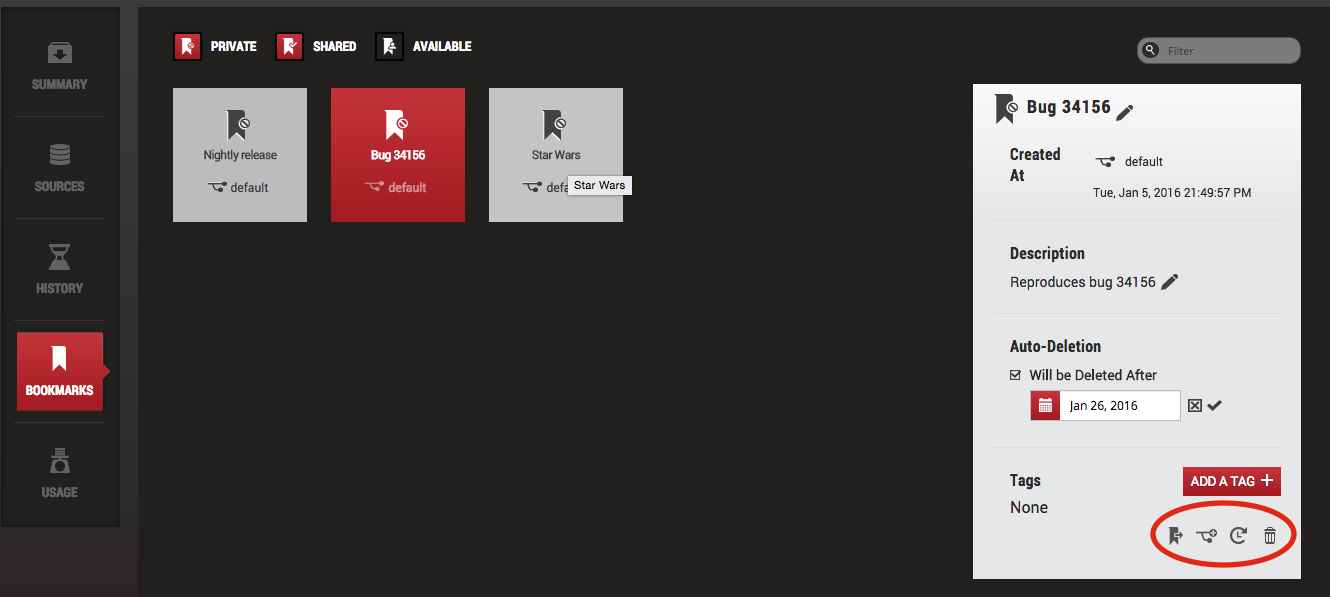Toggle the Shared bookmarks filter
Viewport: 1330px width, 597px height.
pyautogui.click(x=290, y=46)
